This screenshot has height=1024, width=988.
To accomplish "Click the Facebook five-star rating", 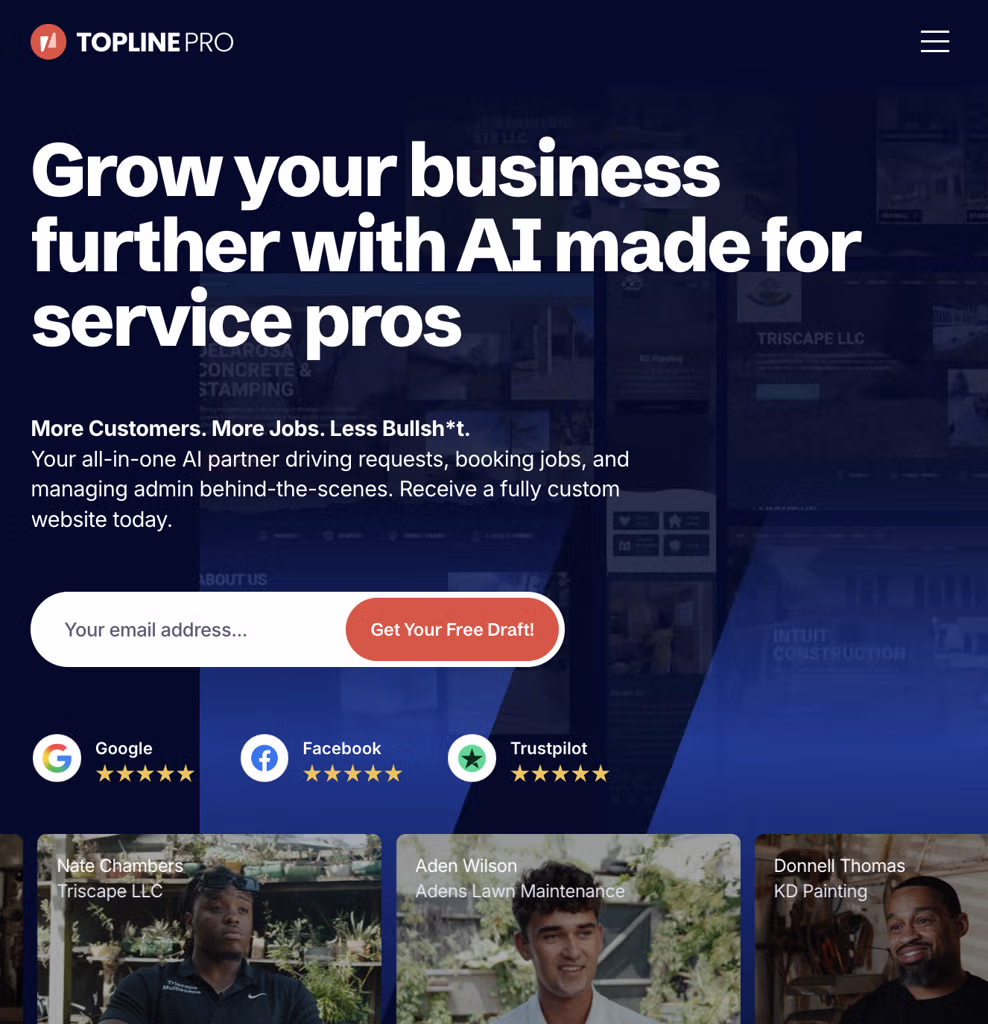I will pyautogui.click(x=353, y=774).
